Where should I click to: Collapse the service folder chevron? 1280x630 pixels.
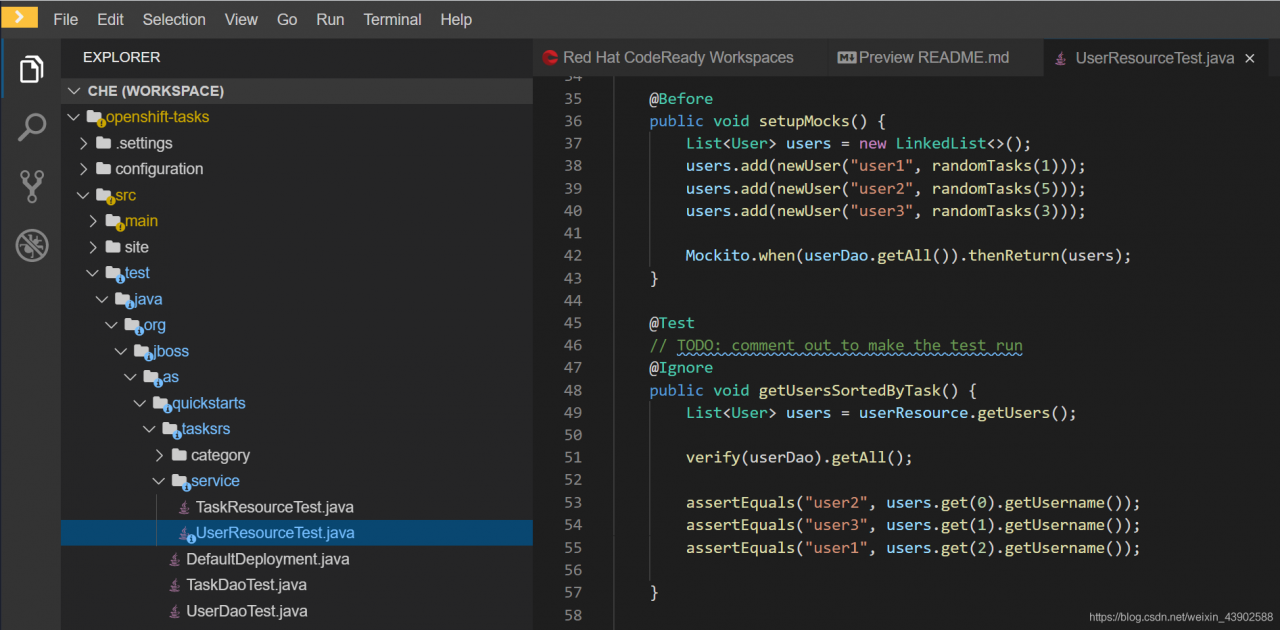pyautogui.click(x=160, y=481)
